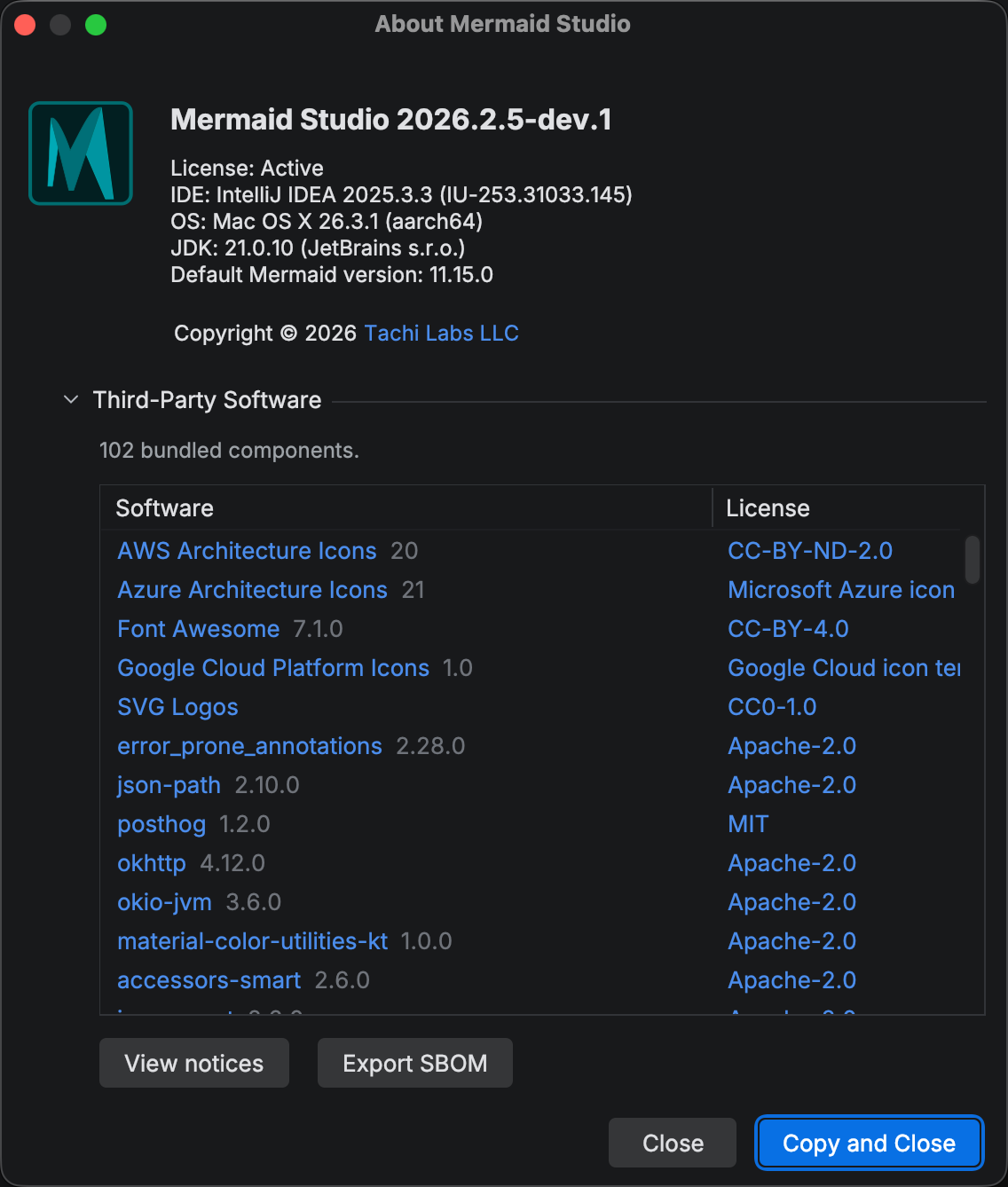Click the okhttp version 4.12.0 value
This screenshot has width=1008, height=1187.
coord(232,863)
